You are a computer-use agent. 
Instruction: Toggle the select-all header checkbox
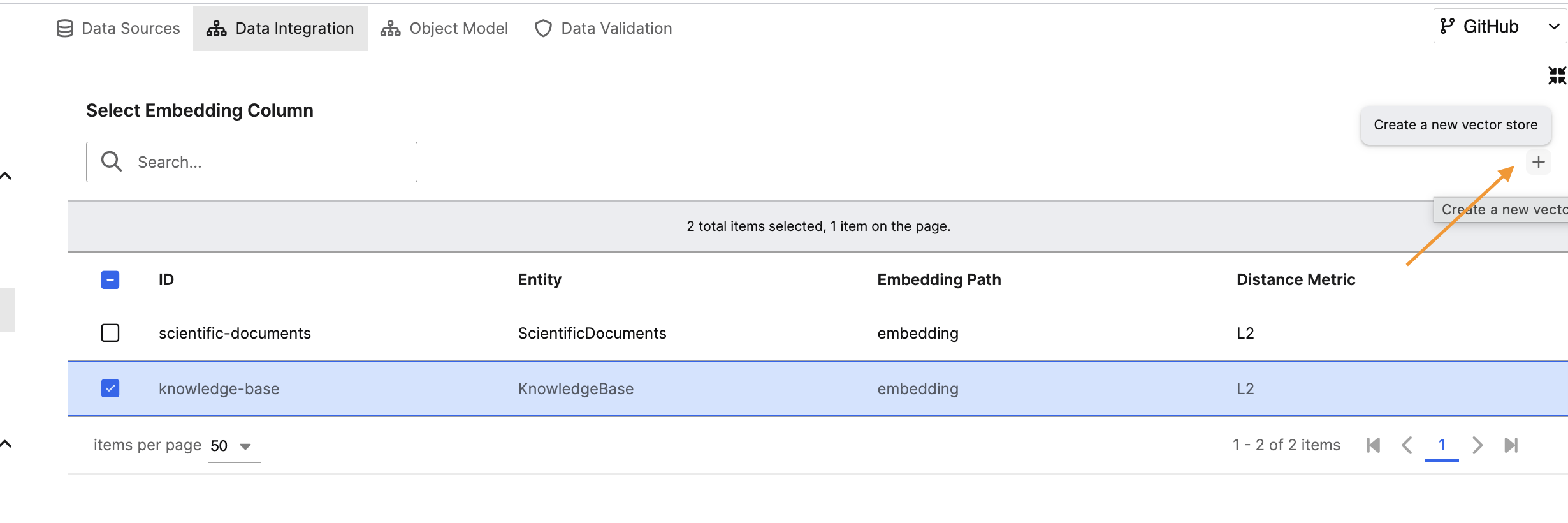[x=110, y=280]
